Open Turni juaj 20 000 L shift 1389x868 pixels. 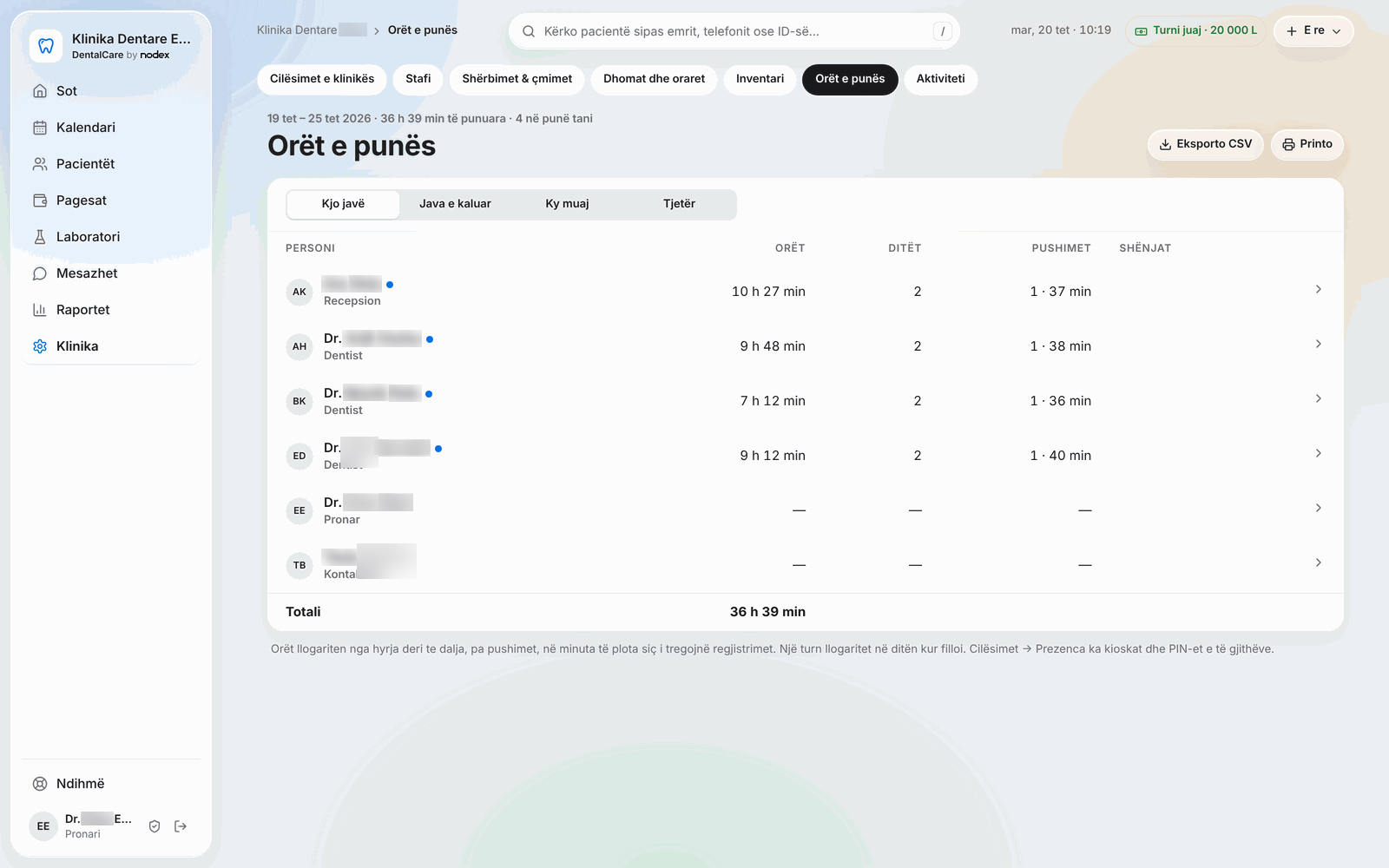(1195, 30)
